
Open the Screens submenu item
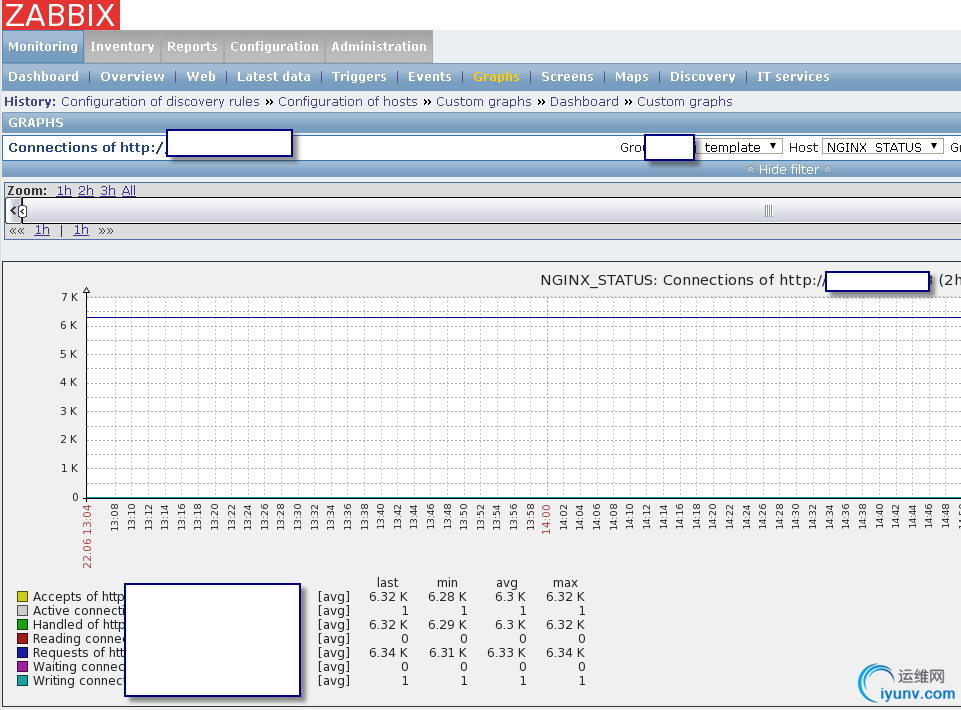567,77
